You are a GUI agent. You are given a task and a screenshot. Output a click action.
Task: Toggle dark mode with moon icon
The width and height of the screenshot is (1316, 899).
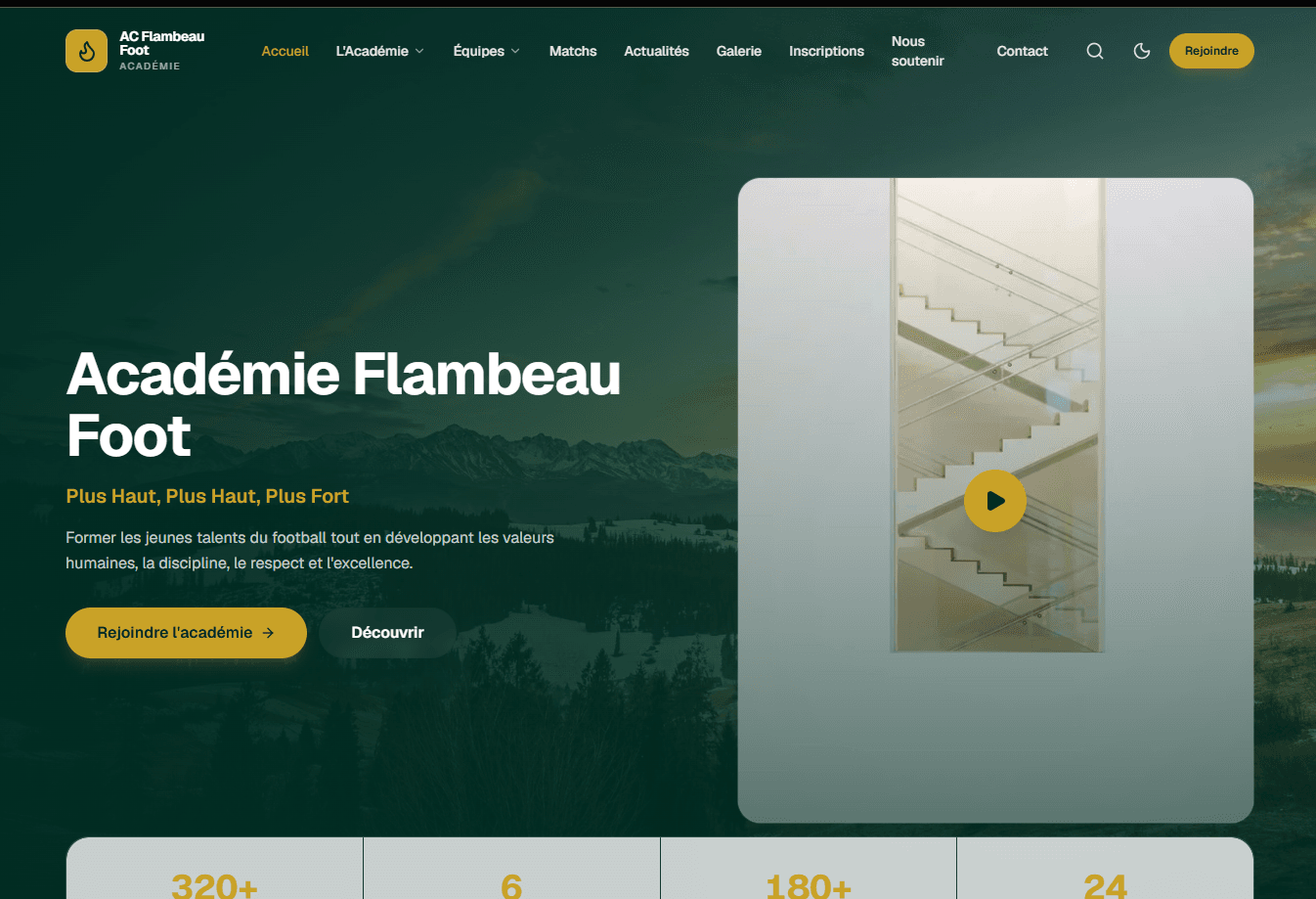pyautogui.click(x=1142, y=51)
